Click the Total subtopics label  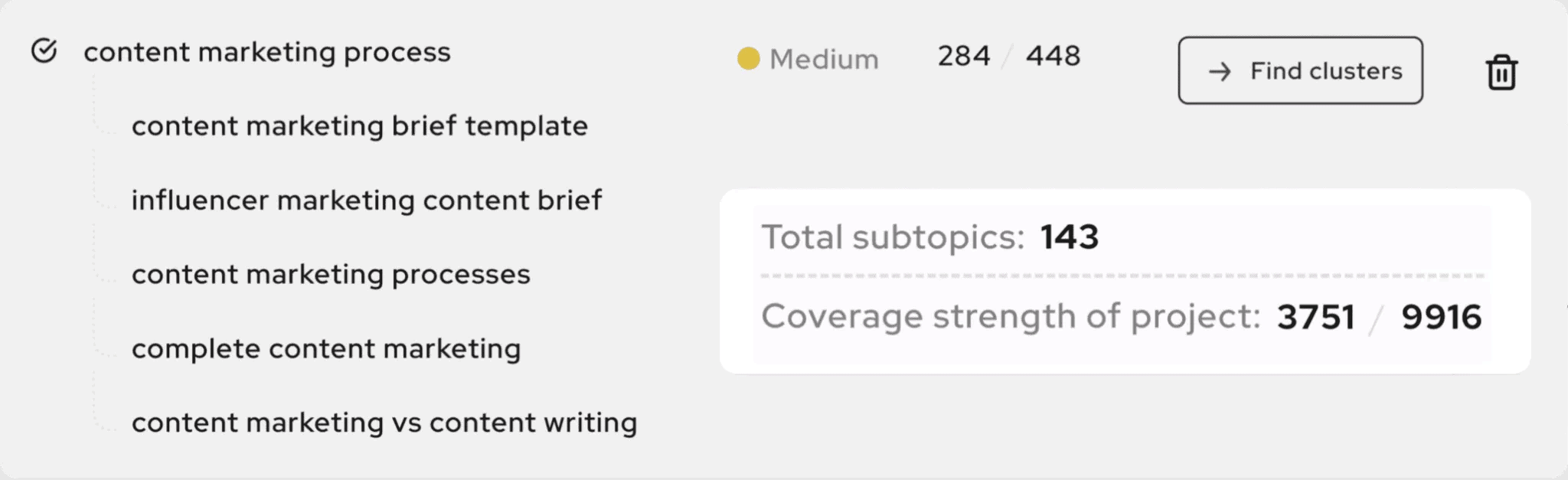[893, 237]
